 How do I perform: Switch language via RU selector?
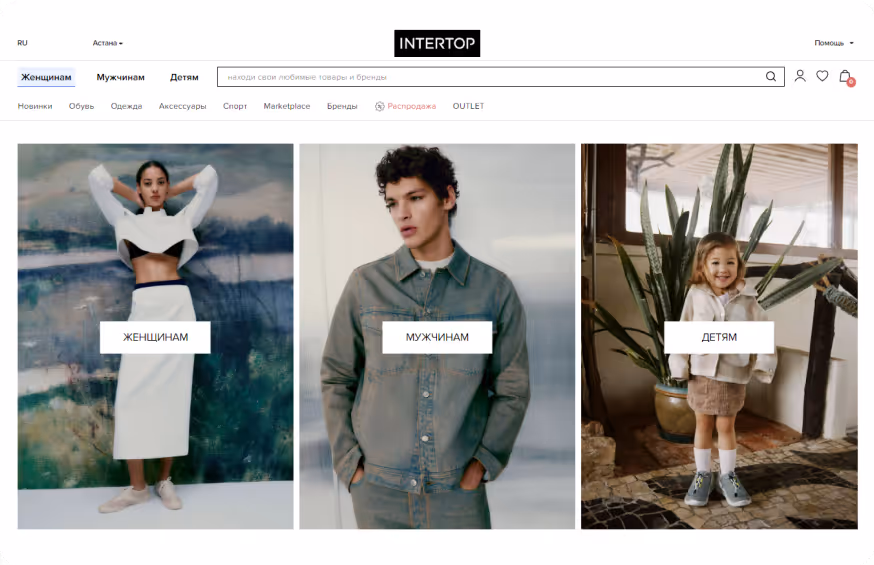point(22,43)
